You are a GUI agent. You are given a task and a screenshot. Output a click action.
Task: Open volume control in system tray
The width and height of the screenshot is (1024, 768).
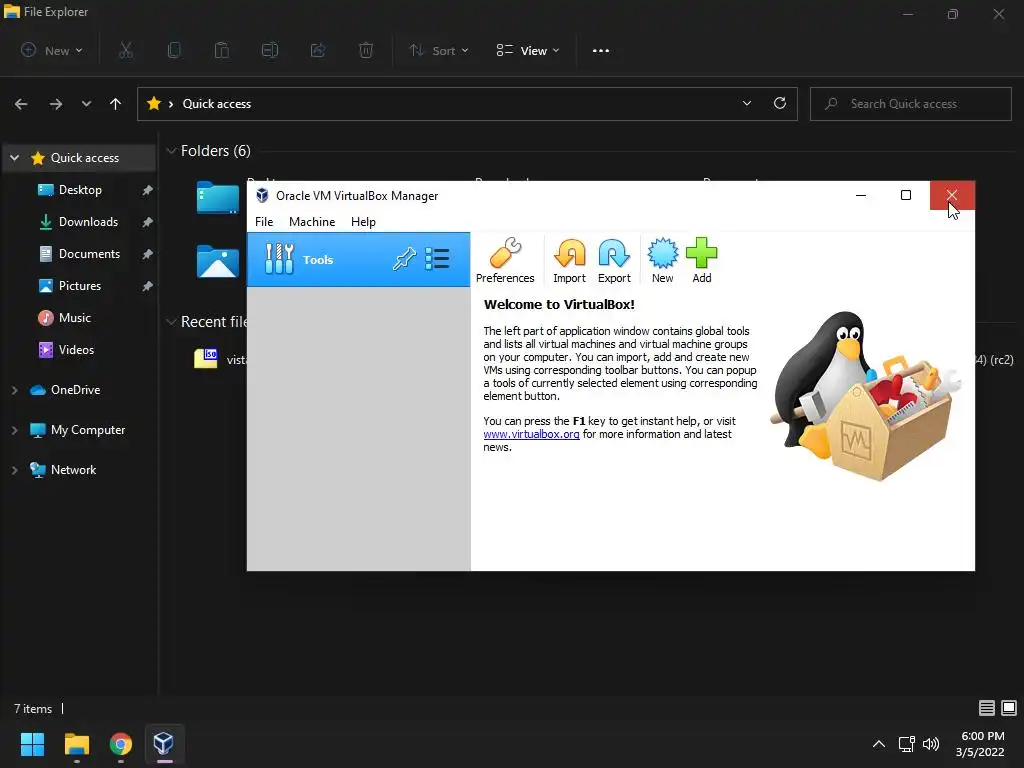pos(931,744)
